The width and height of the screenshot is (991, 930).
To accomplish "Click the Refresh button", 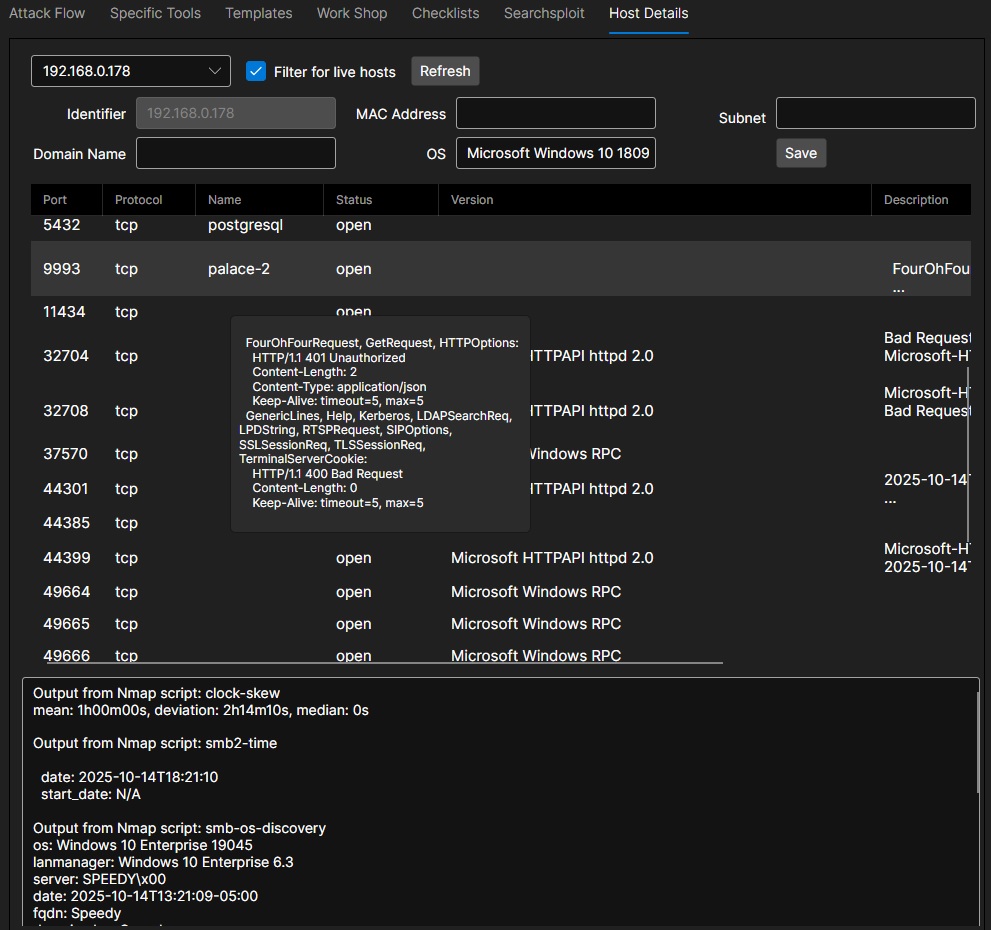I will point(444,70).
